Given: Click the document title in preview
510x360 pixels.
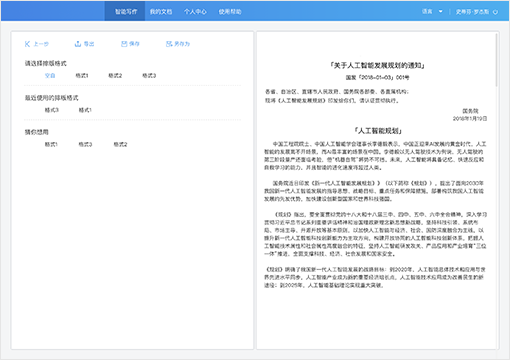Looking at the screenshot, I should pos(377,65).
